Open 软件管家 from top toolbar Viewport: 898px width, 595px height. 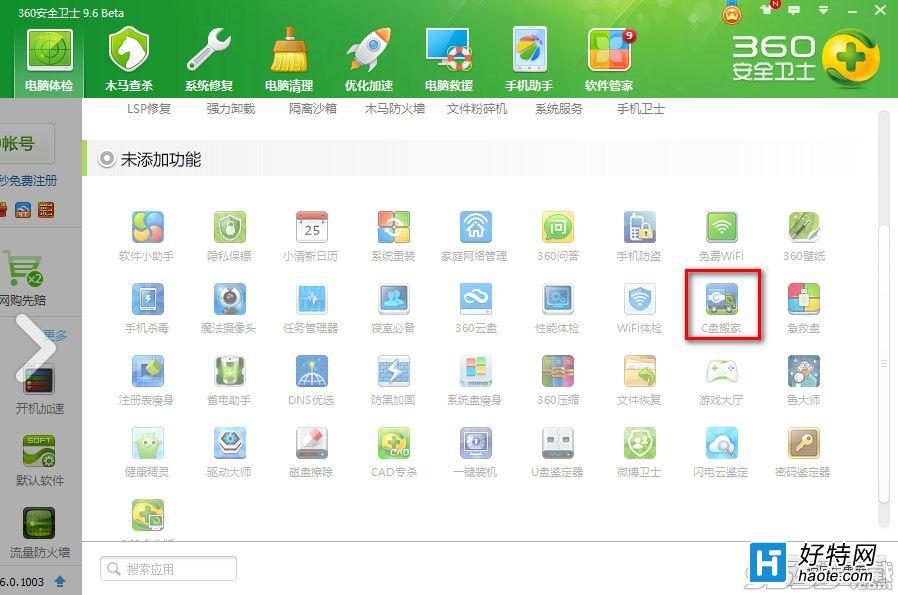(609, 61)
